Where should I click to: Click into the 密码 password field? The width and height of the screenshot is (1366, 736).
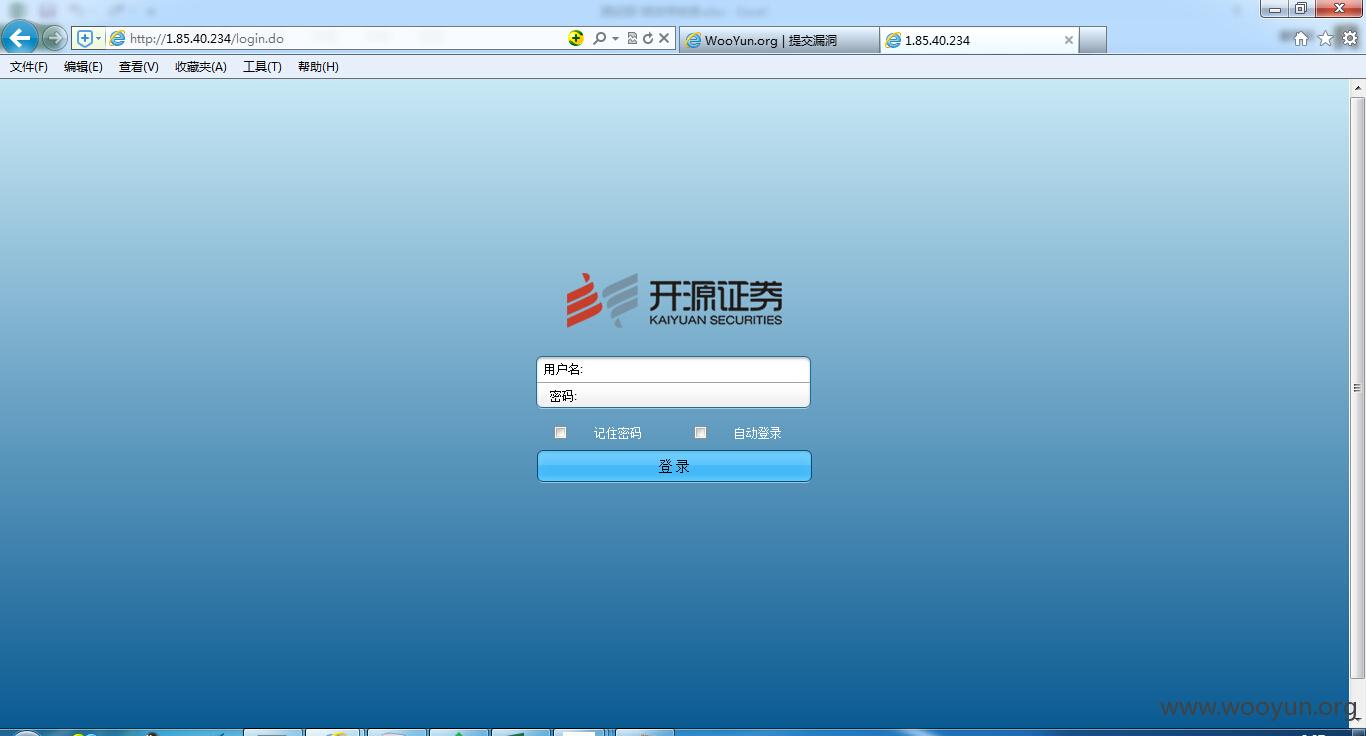click(x=673, y=395)
